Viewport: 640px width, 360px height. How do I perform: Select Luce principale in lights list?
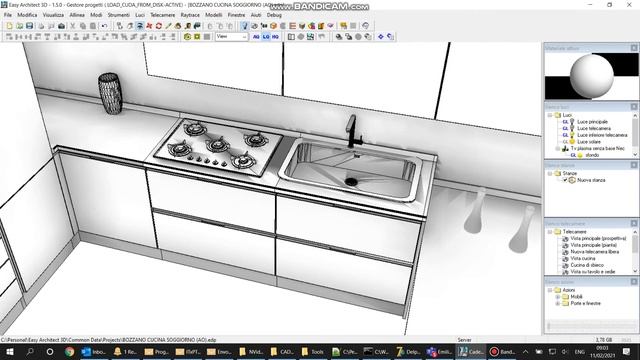592,122
